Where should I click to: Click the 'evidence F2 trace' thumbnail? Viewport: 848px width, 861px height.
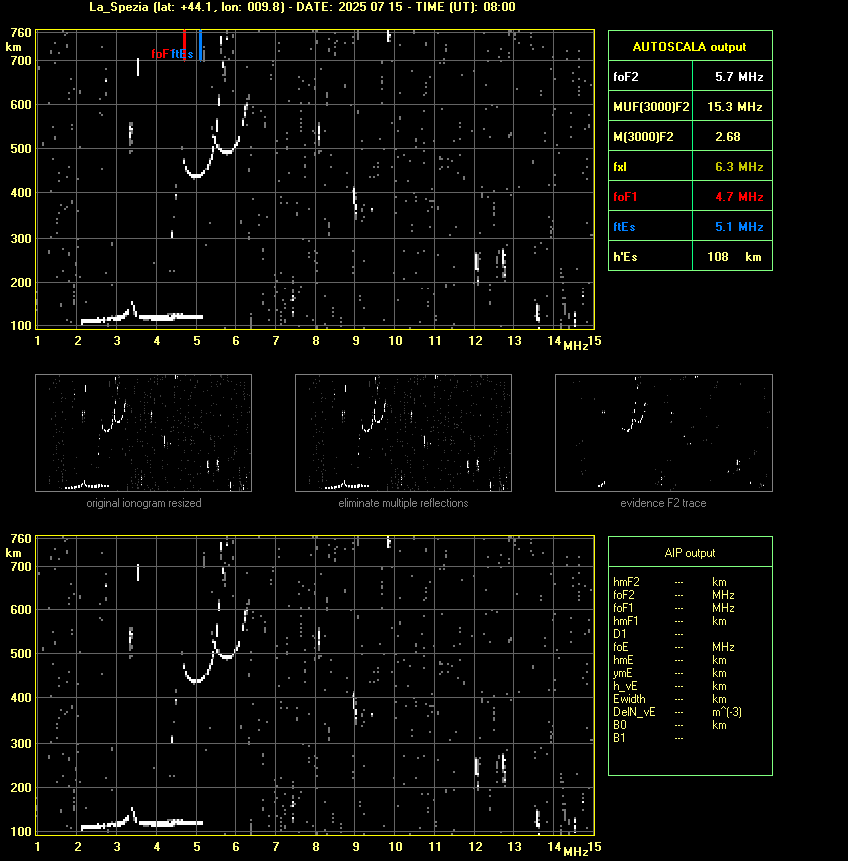pos(663,433)
